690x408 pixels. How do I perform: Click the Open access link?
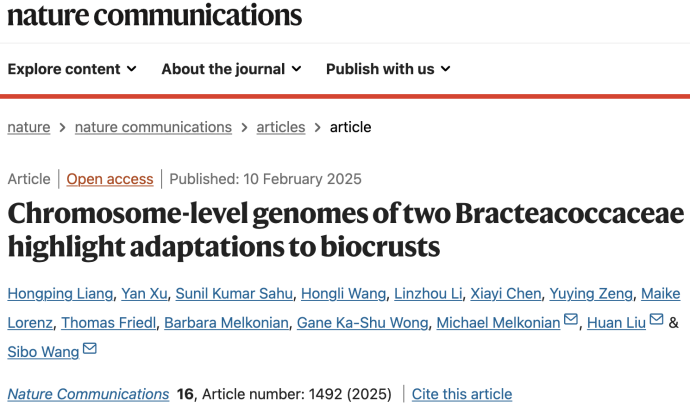pyautogui.click(x=110, y=179)
